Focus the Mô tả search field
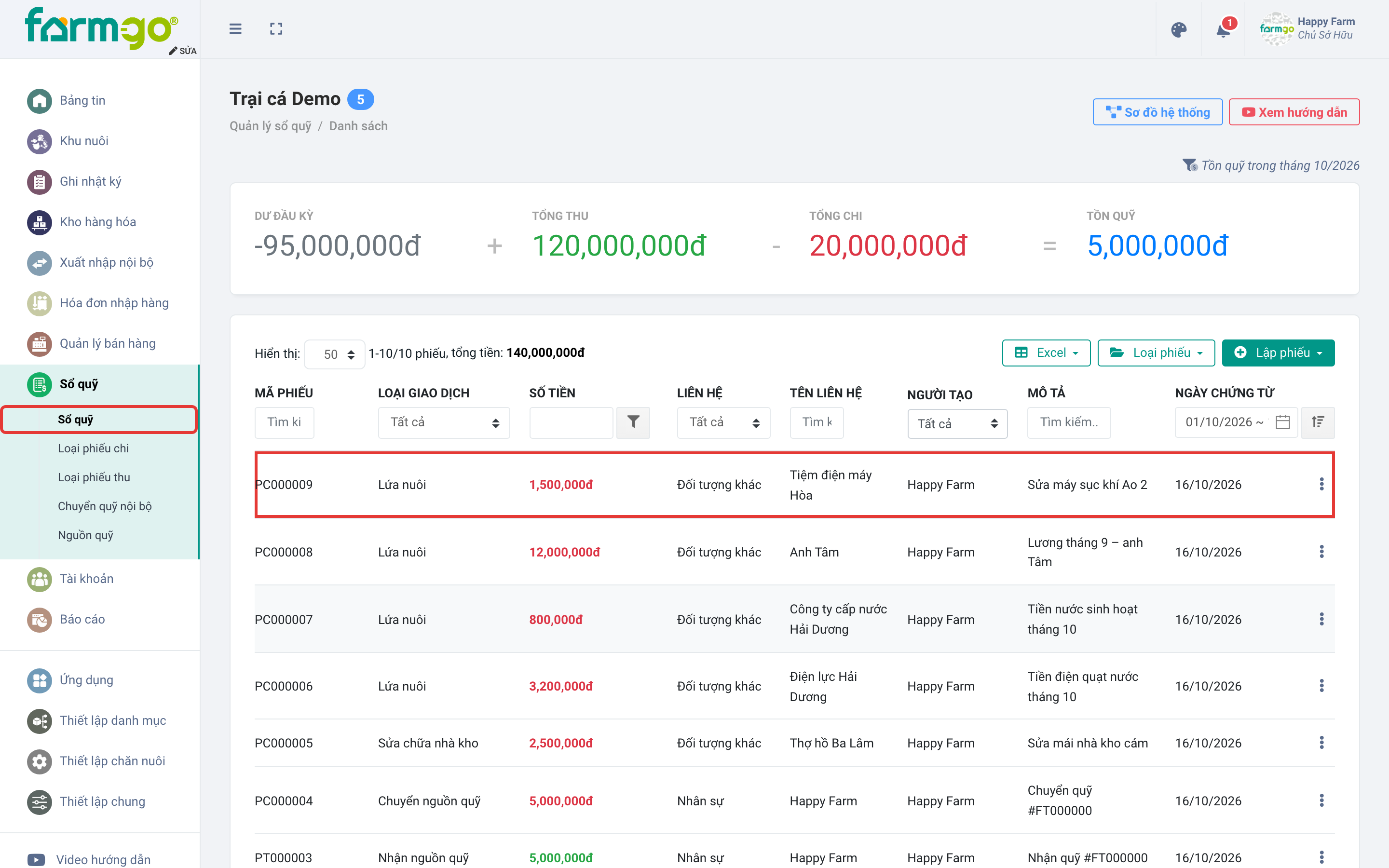 [1069, 422]
